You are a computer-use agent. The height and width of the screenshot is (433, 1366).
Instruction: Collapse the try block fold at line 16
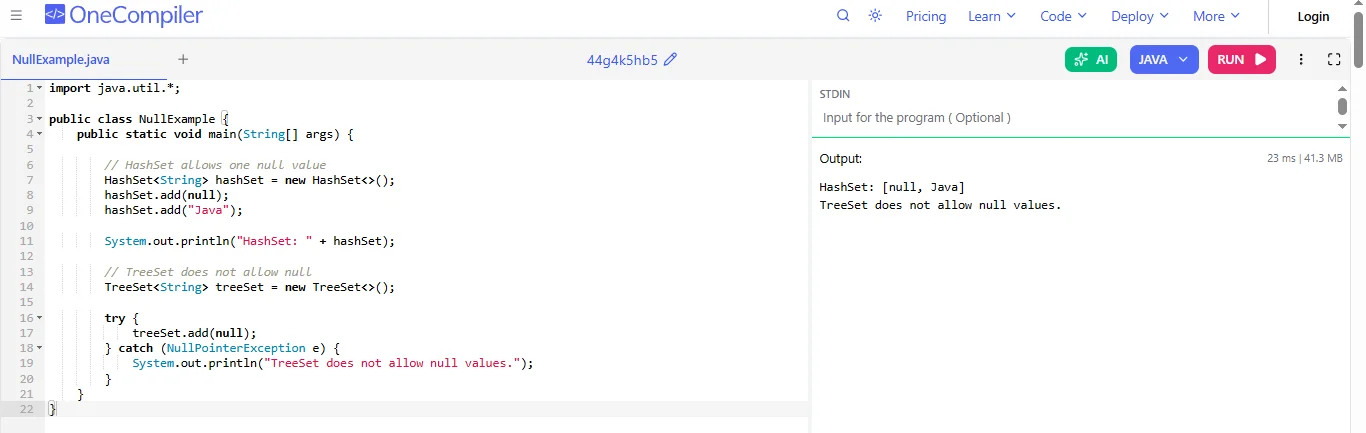coord(40,318)
